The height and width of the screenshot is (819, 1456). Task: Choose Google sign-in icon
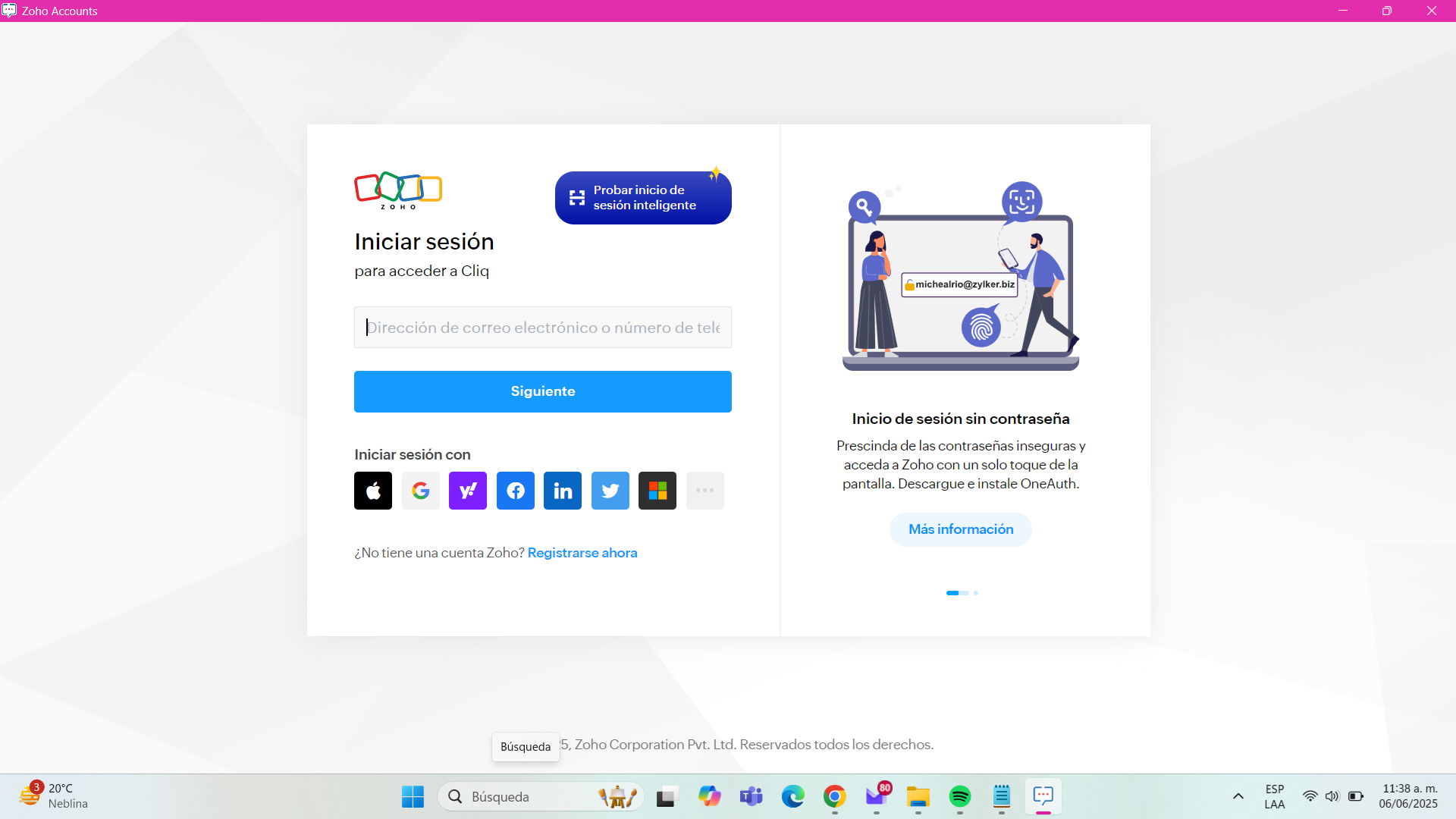click(421, 491)
